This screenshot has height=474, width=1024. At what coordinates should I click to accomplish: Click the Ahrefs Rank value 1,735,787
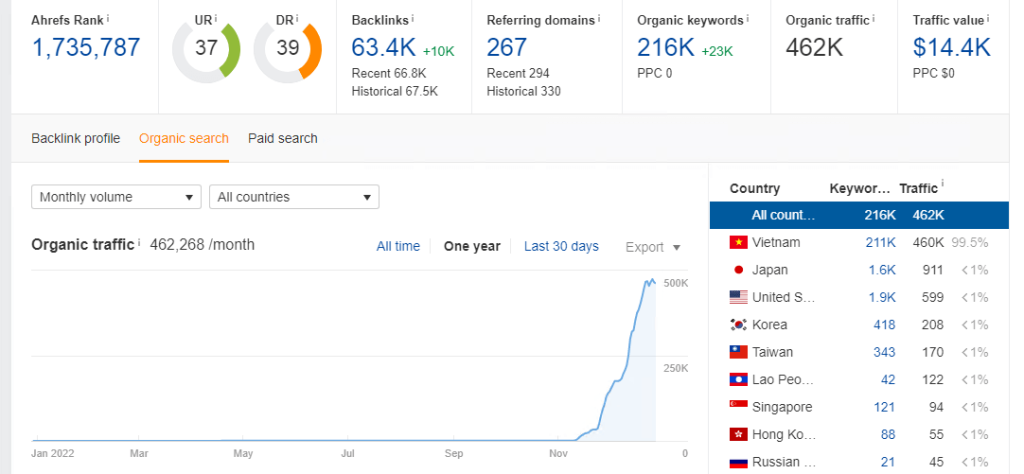coord(86,48)
